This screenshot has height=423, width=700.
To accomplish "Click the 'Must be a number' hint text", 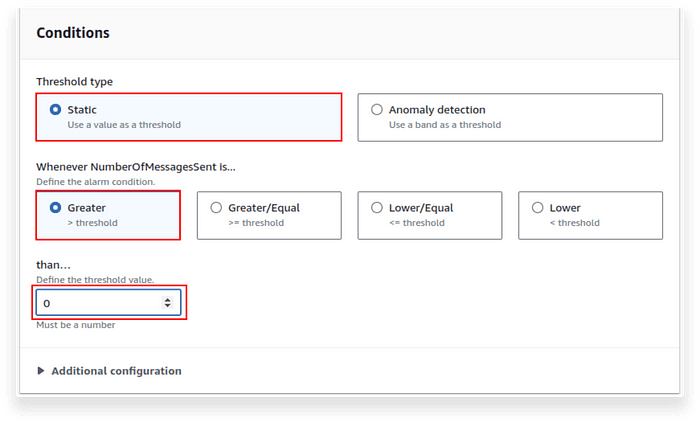I will point(75,325).
